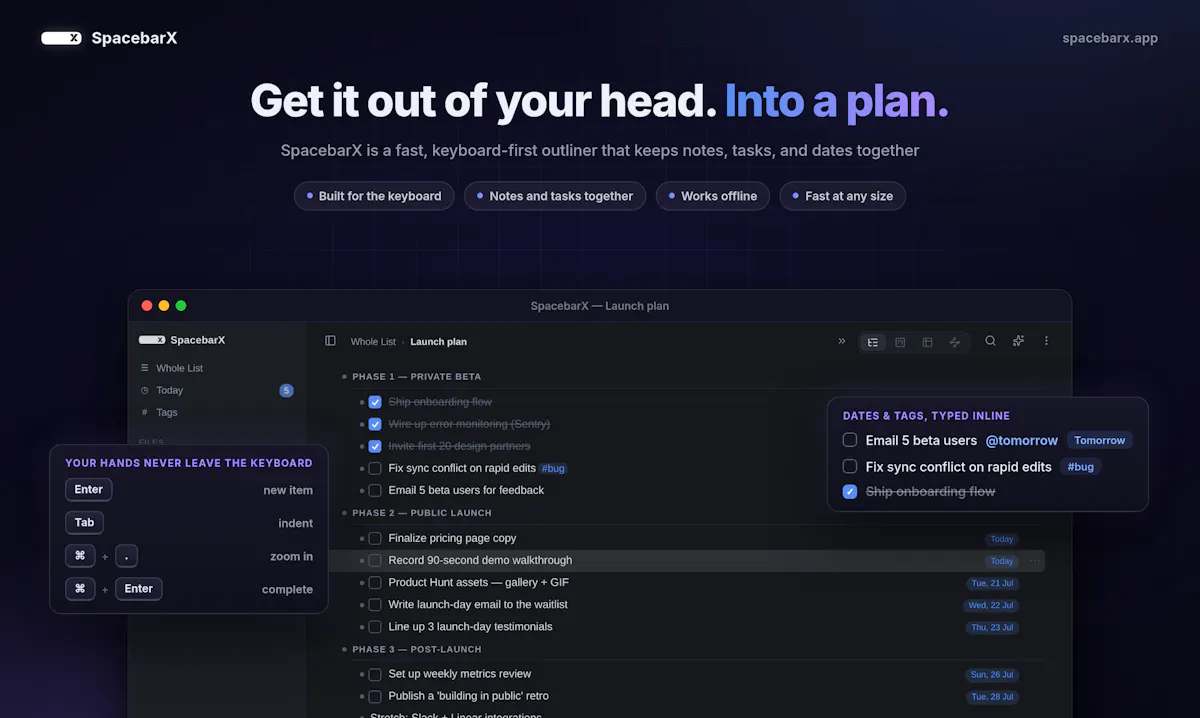Click the Tue, 21 Jul date badge
Screen dimensions: 1200x718
pyautogui.click(x=992, y=583)
